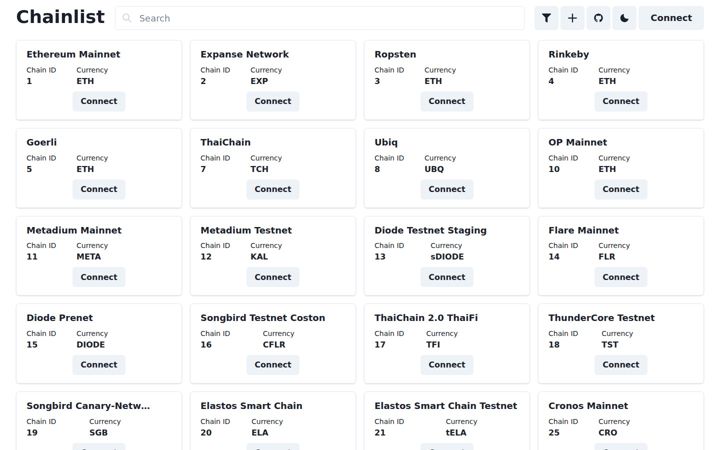Open the GitHub repository icon
Image resolution: width=720 pixels, height=450 pixels.
pyautogui.click(x=598, y=18)
